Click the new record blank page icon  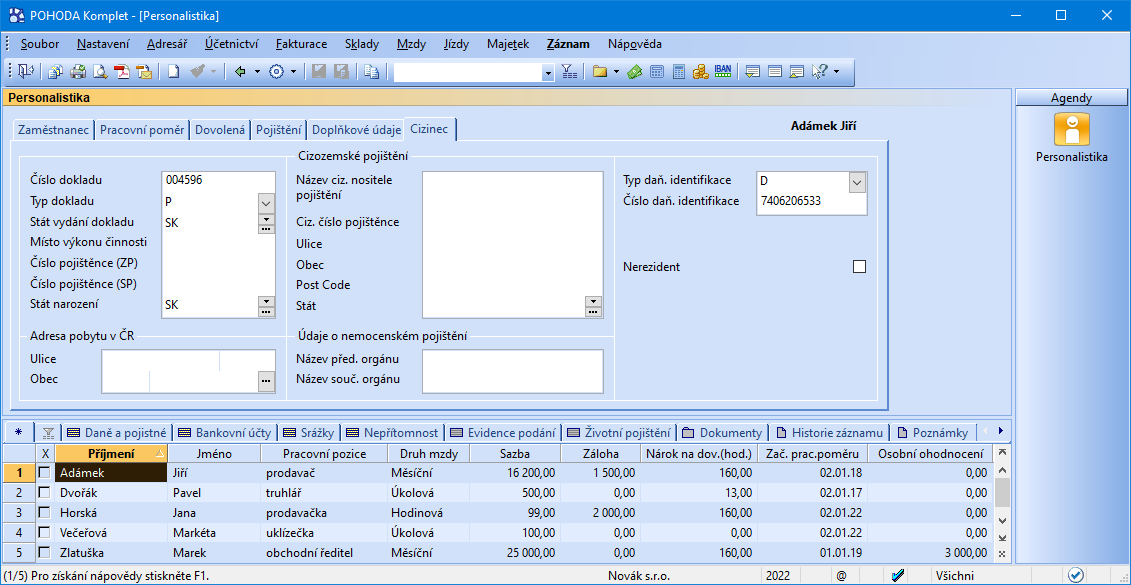point(173,72)
